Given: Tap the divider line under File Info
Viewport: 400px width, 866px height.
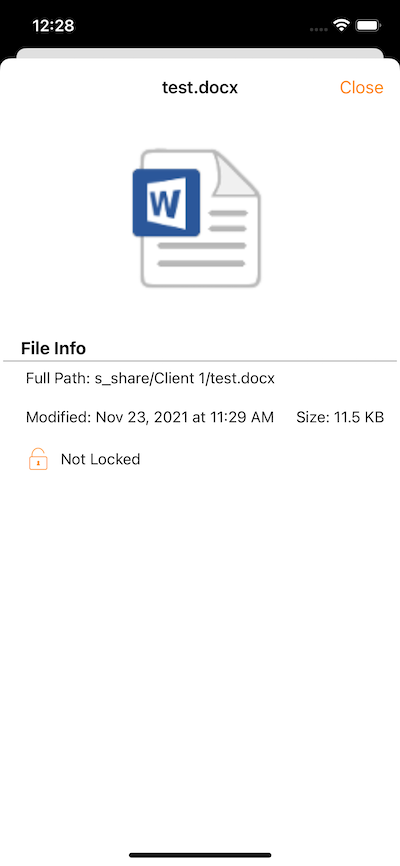Looking at the screenshot, I should [x=200, y=361].
